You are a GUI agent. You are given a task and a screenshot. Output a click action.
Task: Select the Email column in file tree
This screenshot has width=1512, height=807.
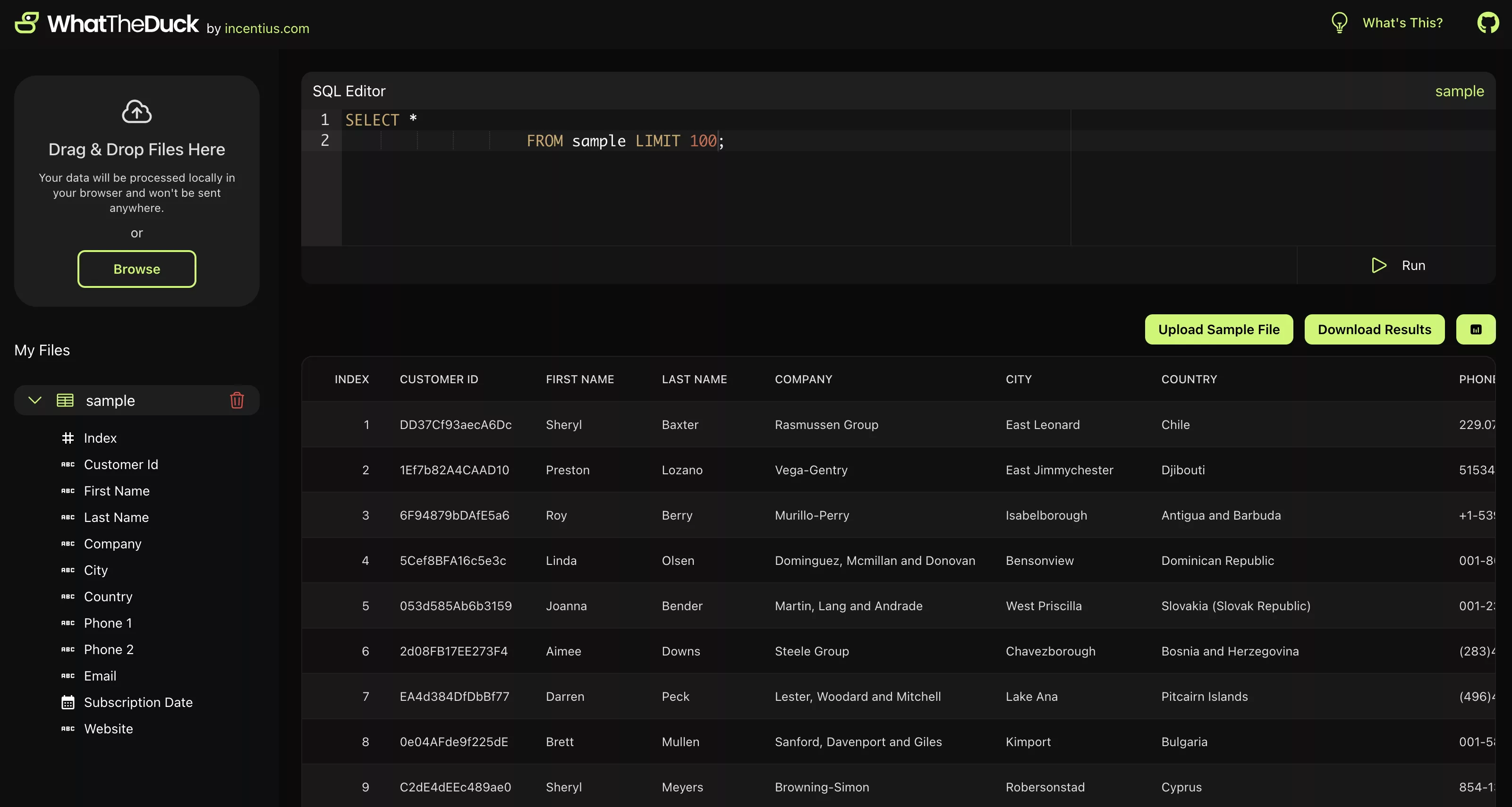point(101,676)
